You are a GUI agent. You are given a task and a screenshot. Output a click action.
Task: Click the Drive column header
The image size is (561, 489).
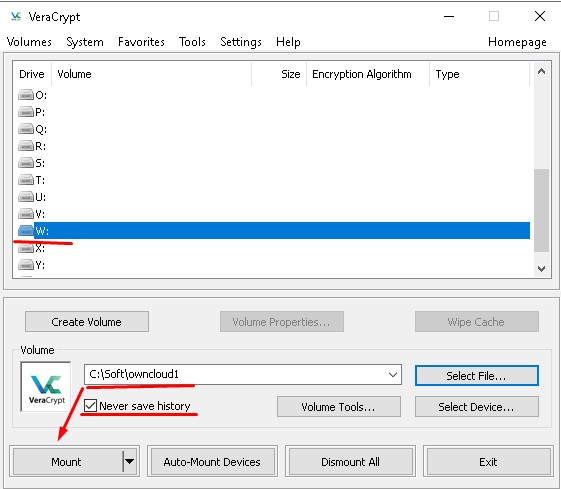coord(32,74)
